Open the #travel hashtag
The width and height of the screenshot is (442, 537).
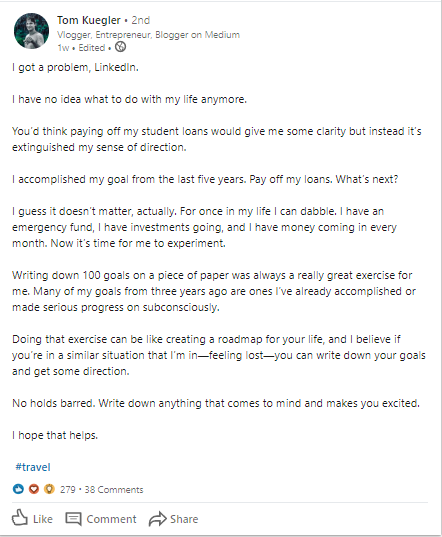pos(33,467)
